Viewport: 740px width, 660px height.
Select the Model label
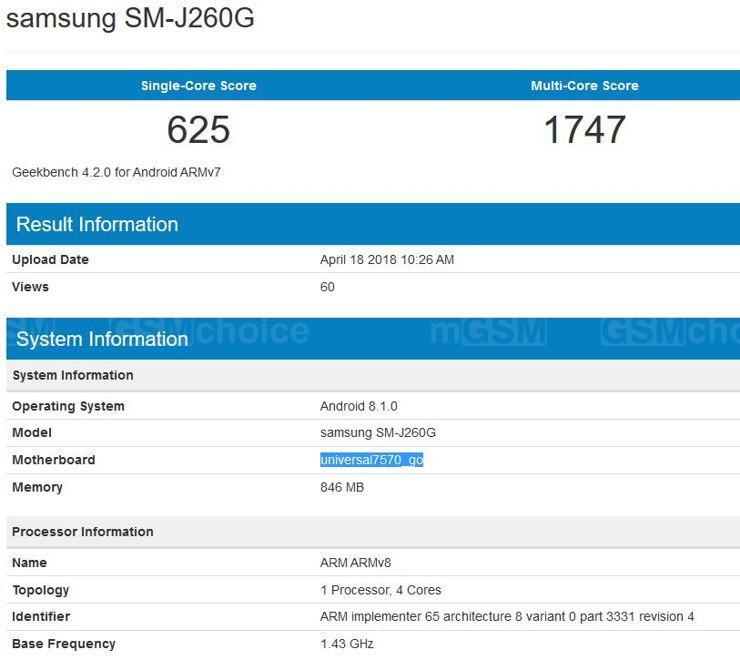pos(32,433)
